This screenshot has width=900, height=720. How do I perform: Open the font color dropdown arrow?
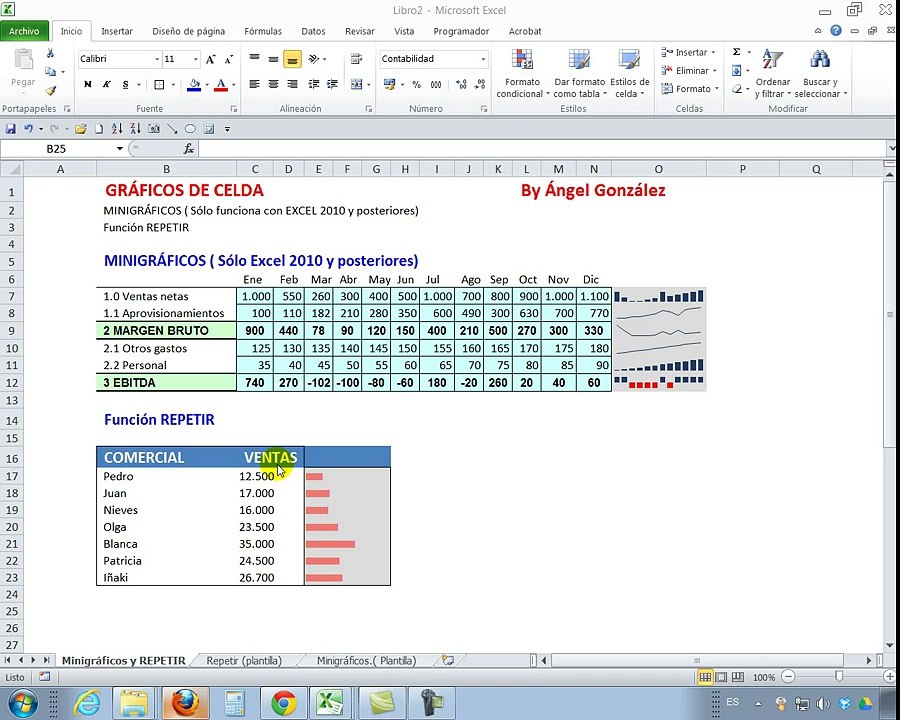[234, 85]
